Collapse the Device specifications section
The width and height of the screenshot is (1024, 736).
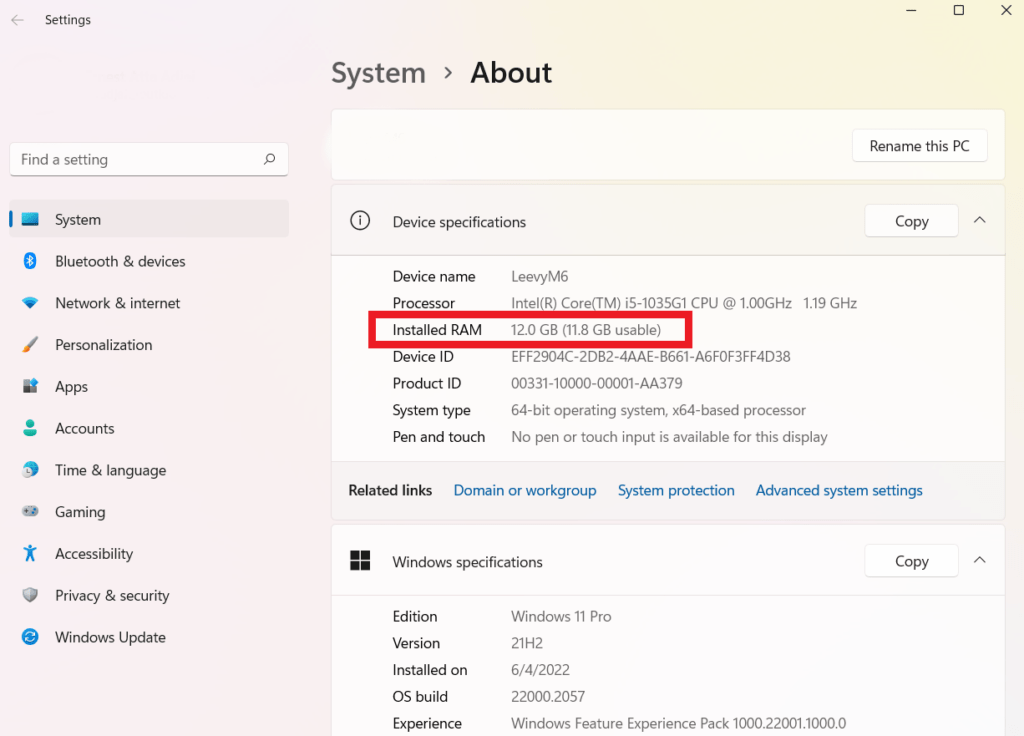980,221
